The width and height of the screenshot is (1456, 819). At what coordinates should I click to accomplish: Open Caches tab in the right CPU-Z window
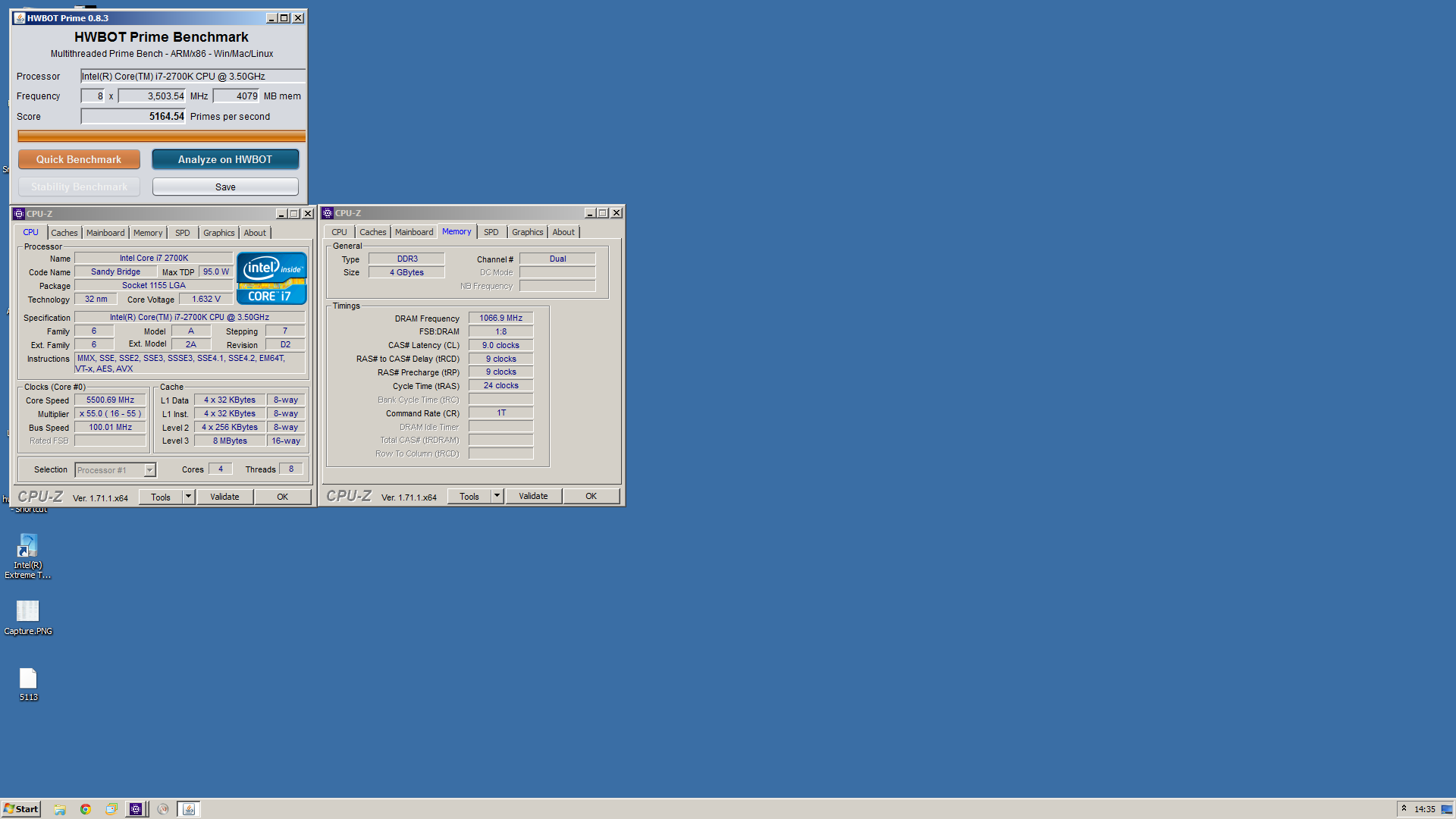click(x=373, y=232)
